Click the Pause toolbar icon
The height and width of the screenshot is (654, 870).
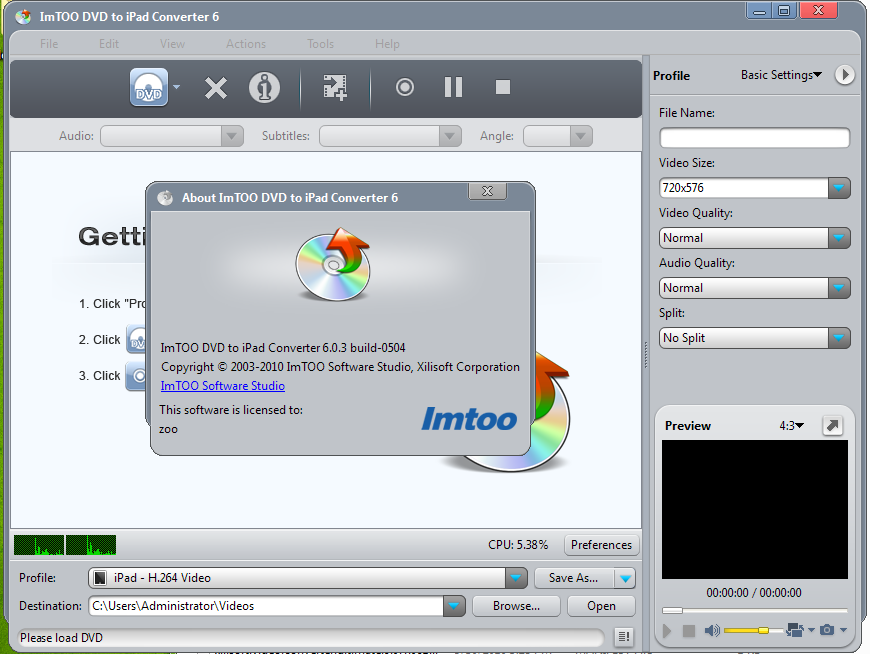[x=453, y=87]
